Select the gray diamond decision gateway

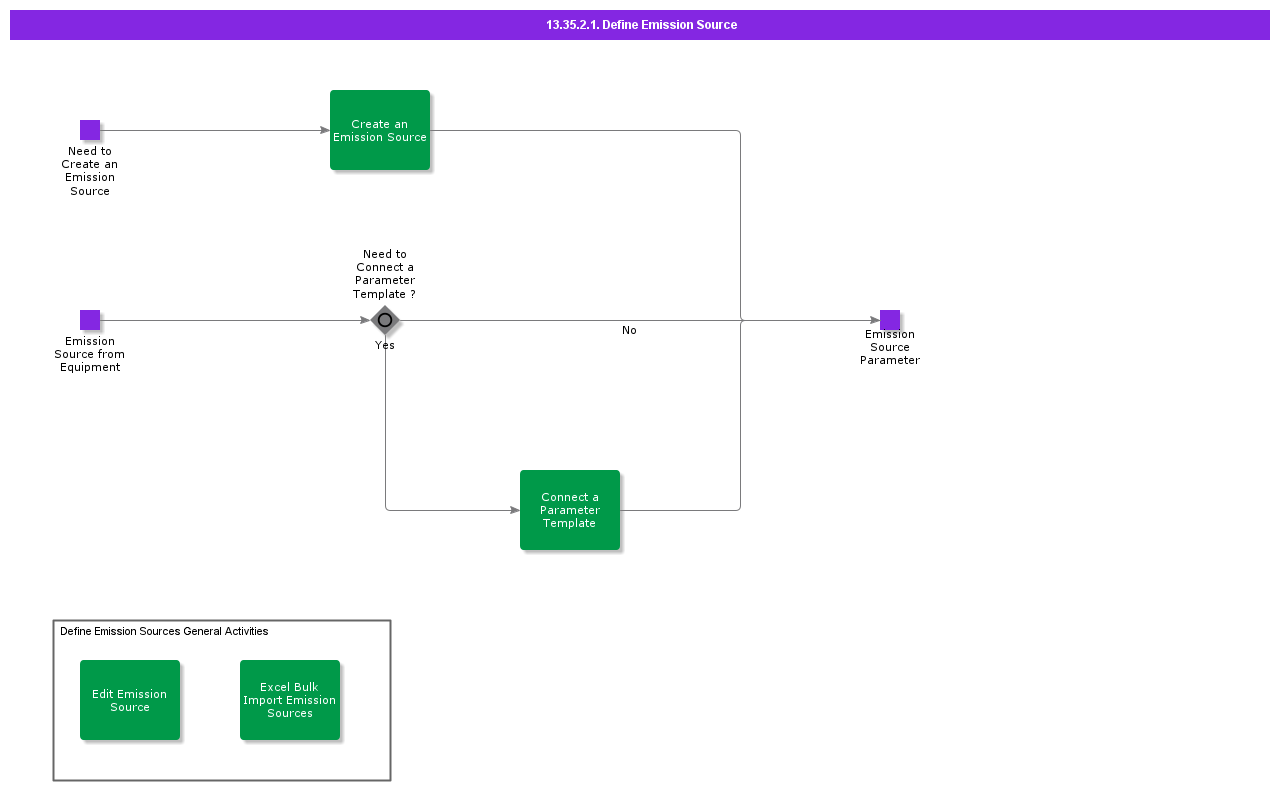click(x=385, y=320)
